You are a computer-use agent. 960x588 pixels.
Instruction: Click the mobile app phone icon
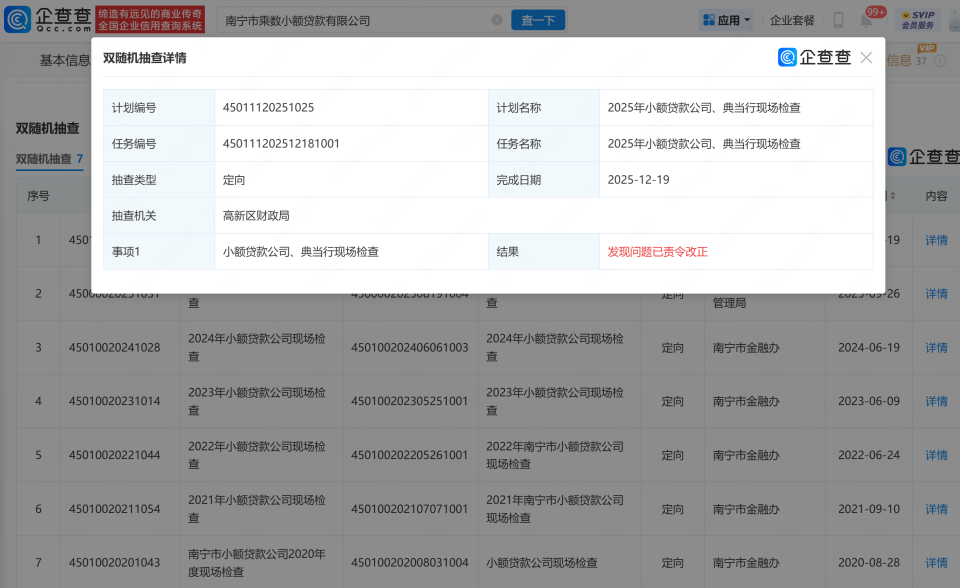[x=838, y=19]
